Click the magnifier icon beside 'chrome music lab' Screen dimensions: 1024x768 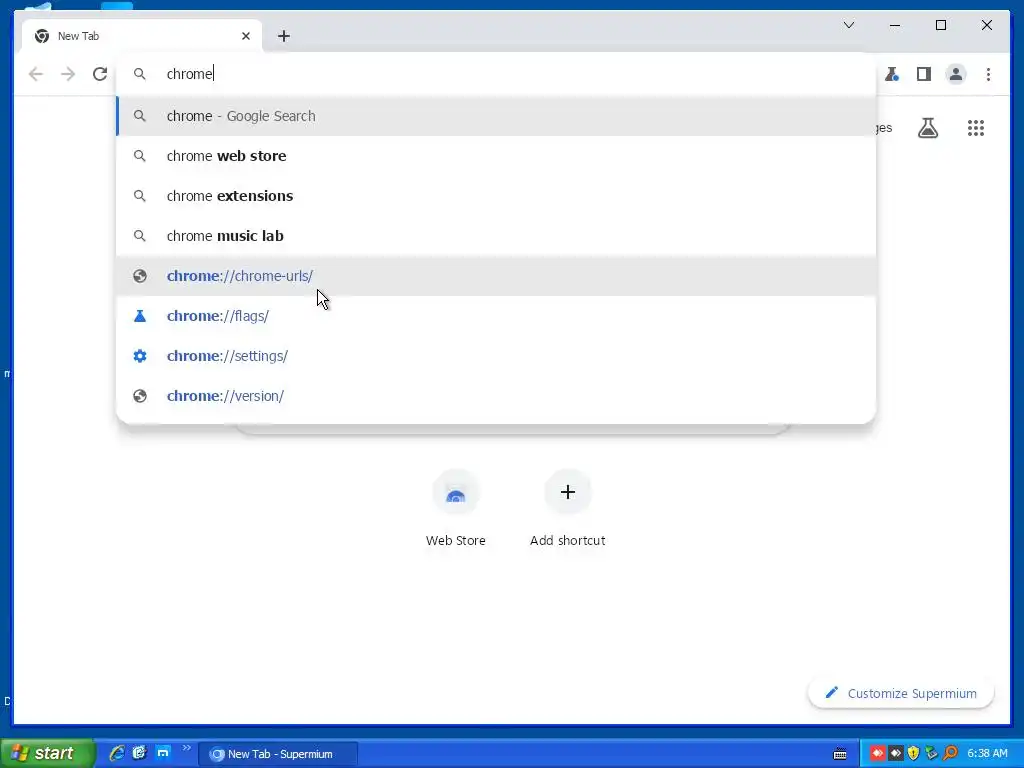(140, 236)
